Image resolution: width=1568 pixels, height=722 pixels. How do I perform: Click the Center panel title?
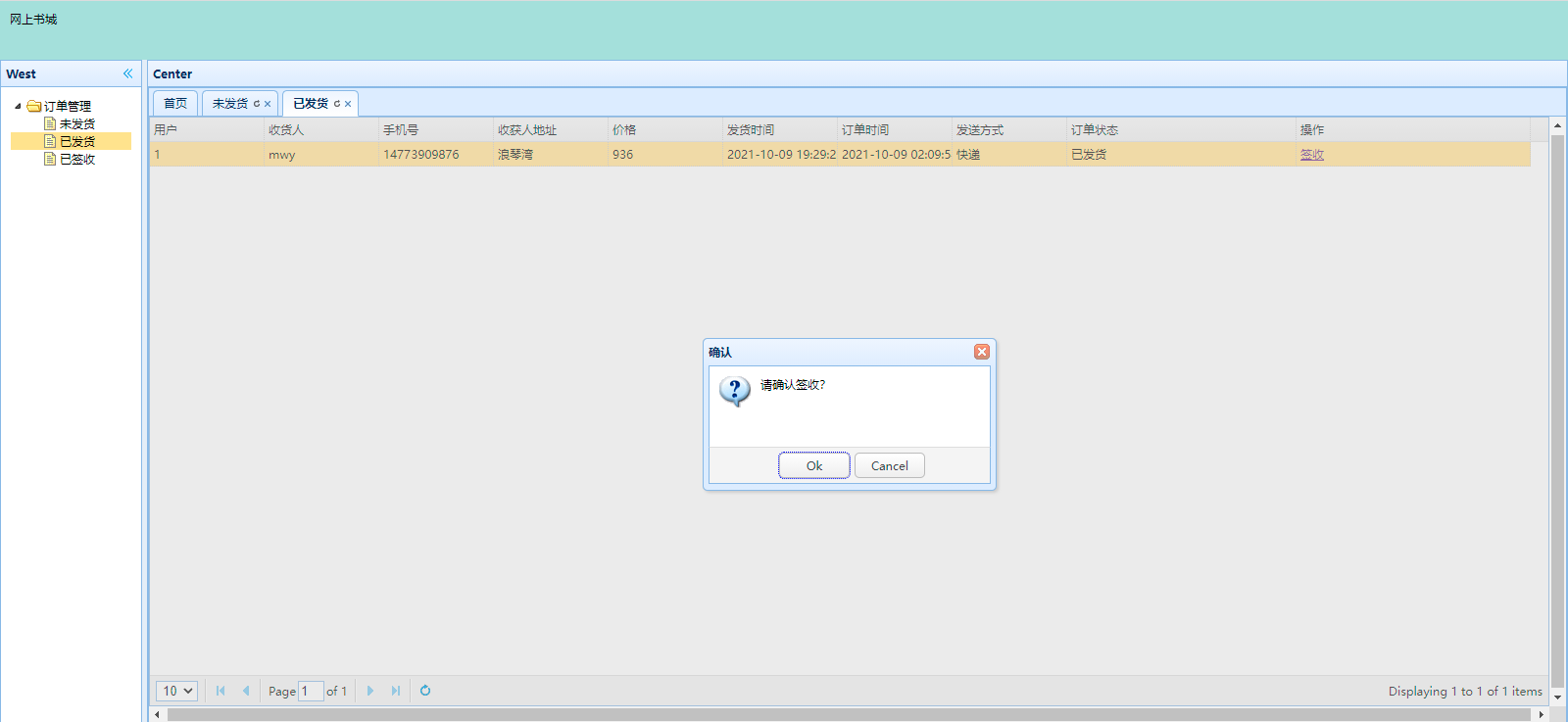[172, 74]
